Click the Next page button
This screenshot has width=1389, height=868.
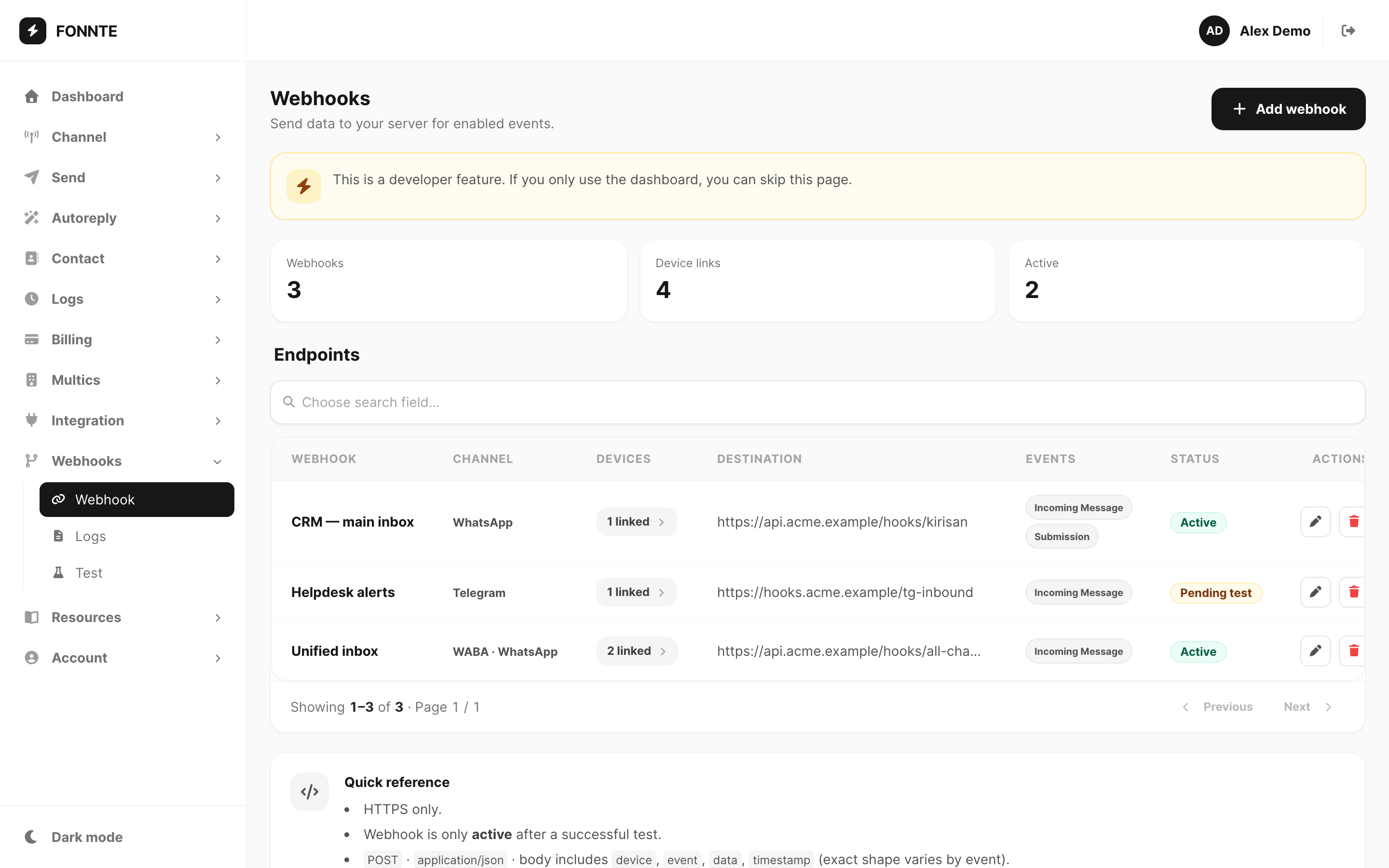point(1308,706)
